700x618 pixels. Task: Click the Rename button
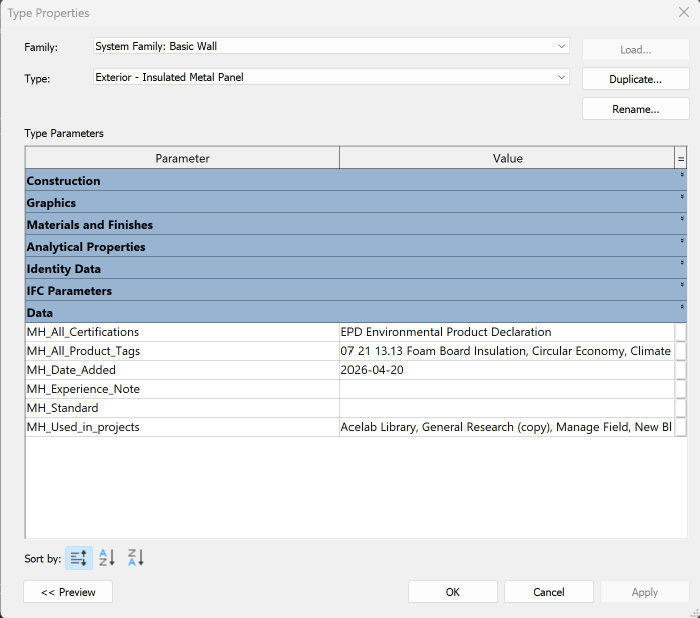coord(635,109)
